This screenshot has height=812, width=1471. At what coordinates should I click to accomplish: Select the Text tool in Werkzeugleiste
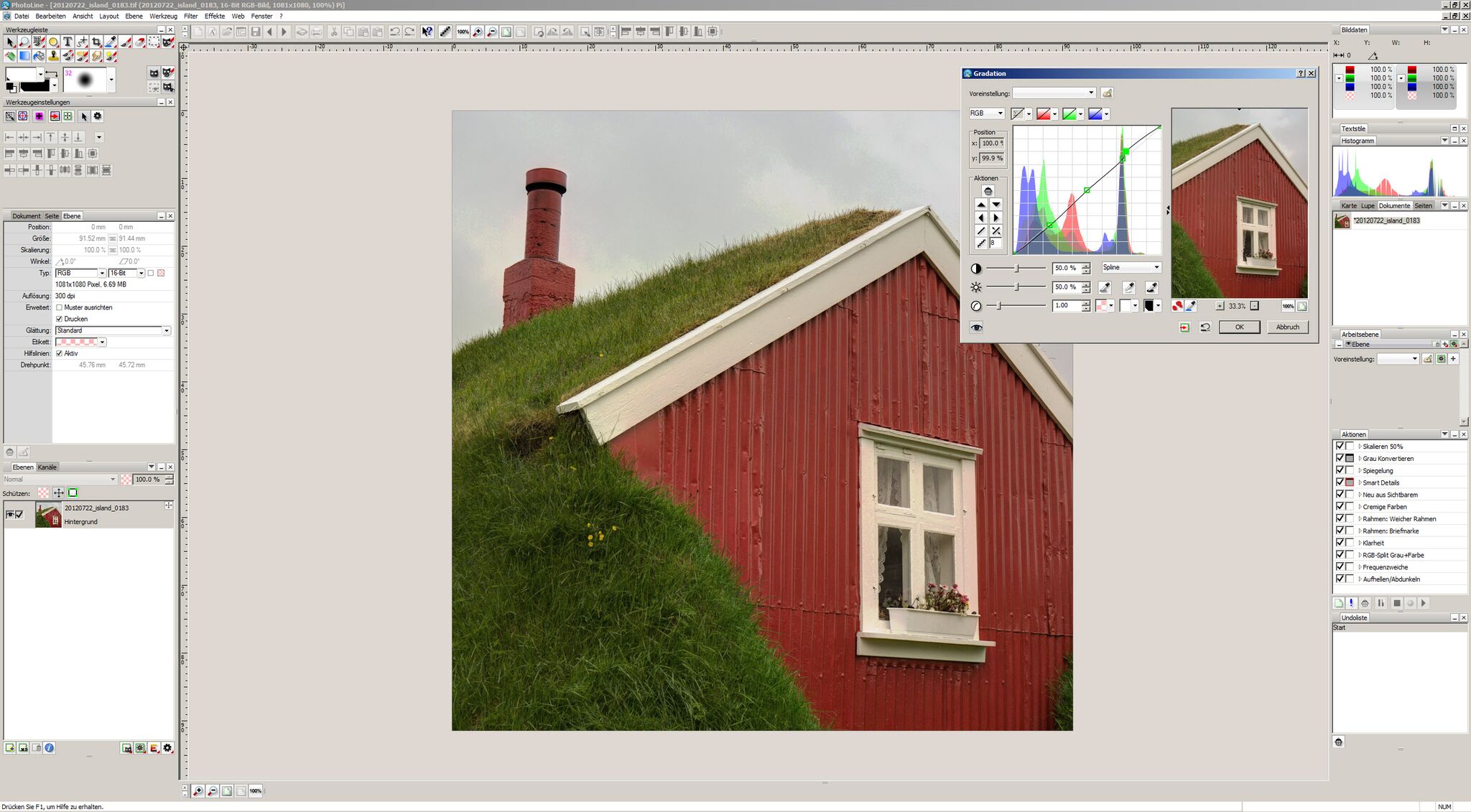[x=68, y=42]
